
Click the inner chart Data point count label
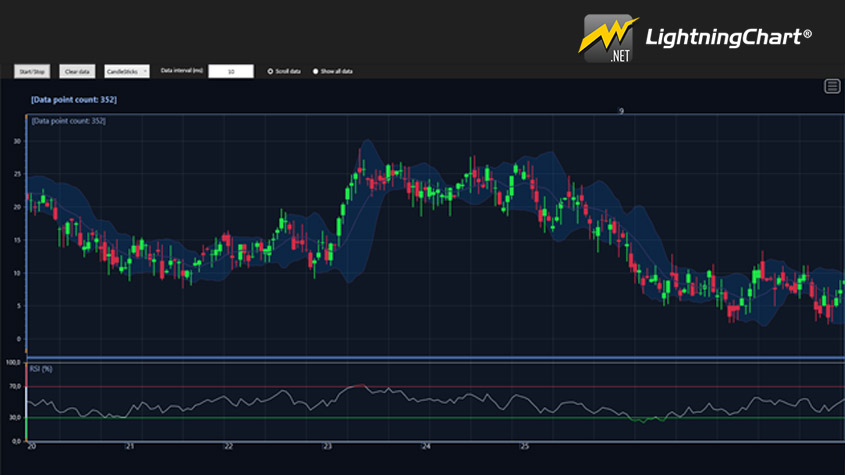tap(68, 121)
